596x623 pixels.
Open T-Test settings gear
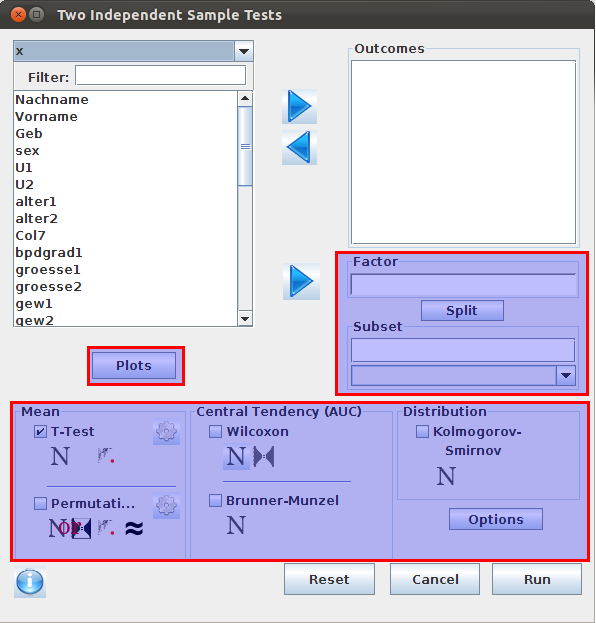[x=166, y=431]
